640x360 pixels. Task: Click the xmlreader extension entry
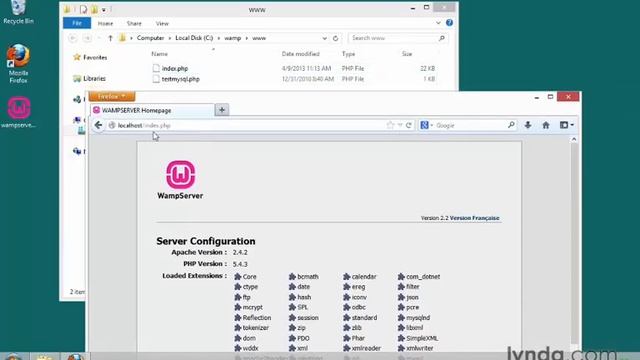[x=362, y=348]
